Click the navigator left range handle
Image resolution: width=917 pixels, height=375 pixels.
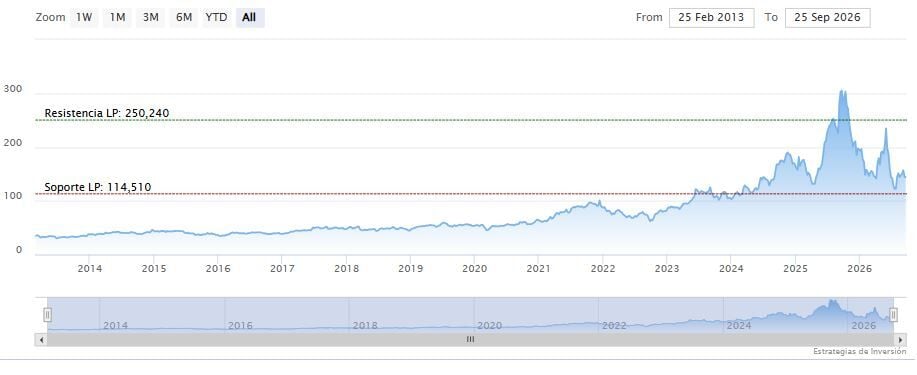[47, 315]
